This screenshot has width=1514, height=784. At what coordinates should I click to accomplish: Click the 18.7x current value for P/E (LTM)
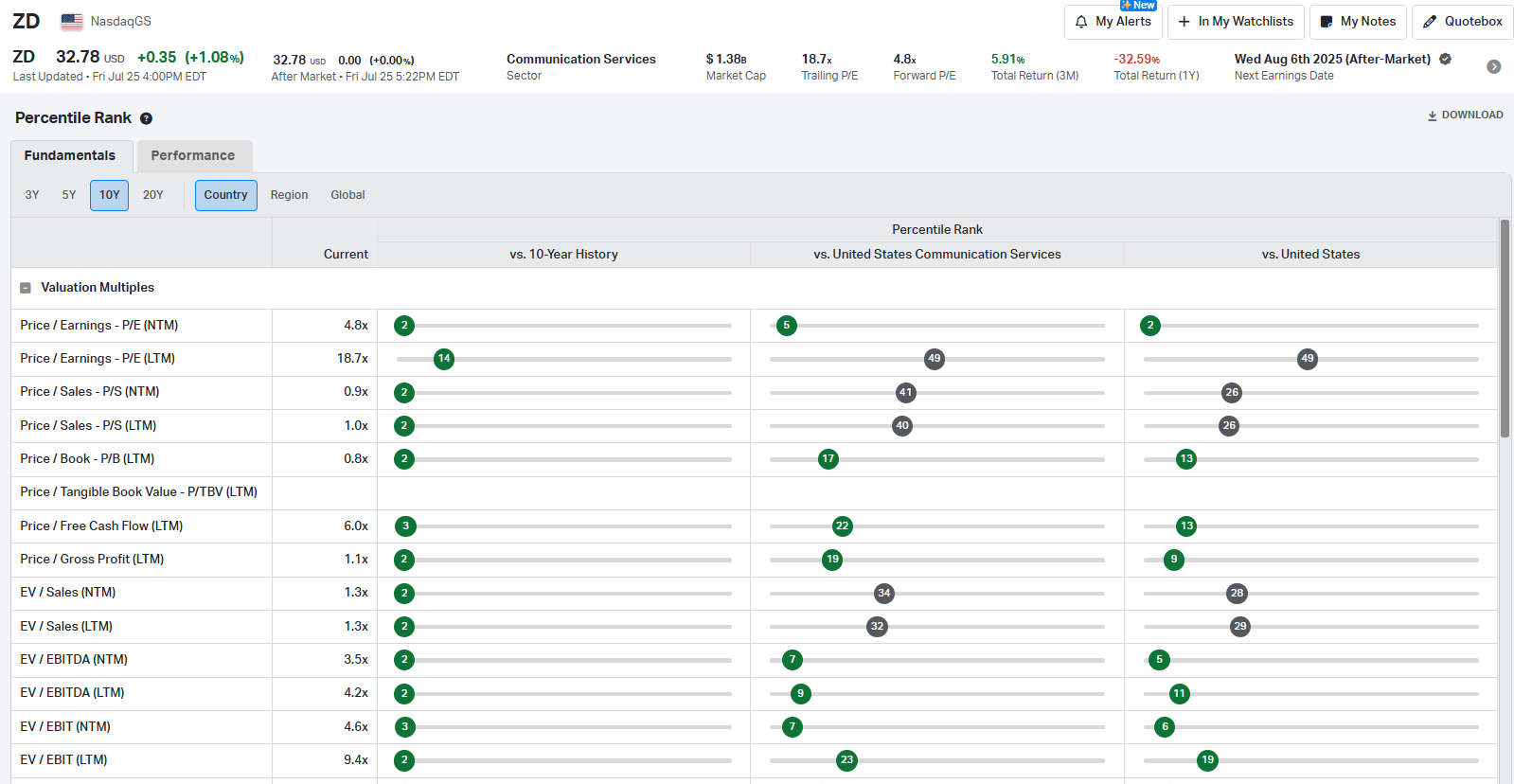pos(352,359)
